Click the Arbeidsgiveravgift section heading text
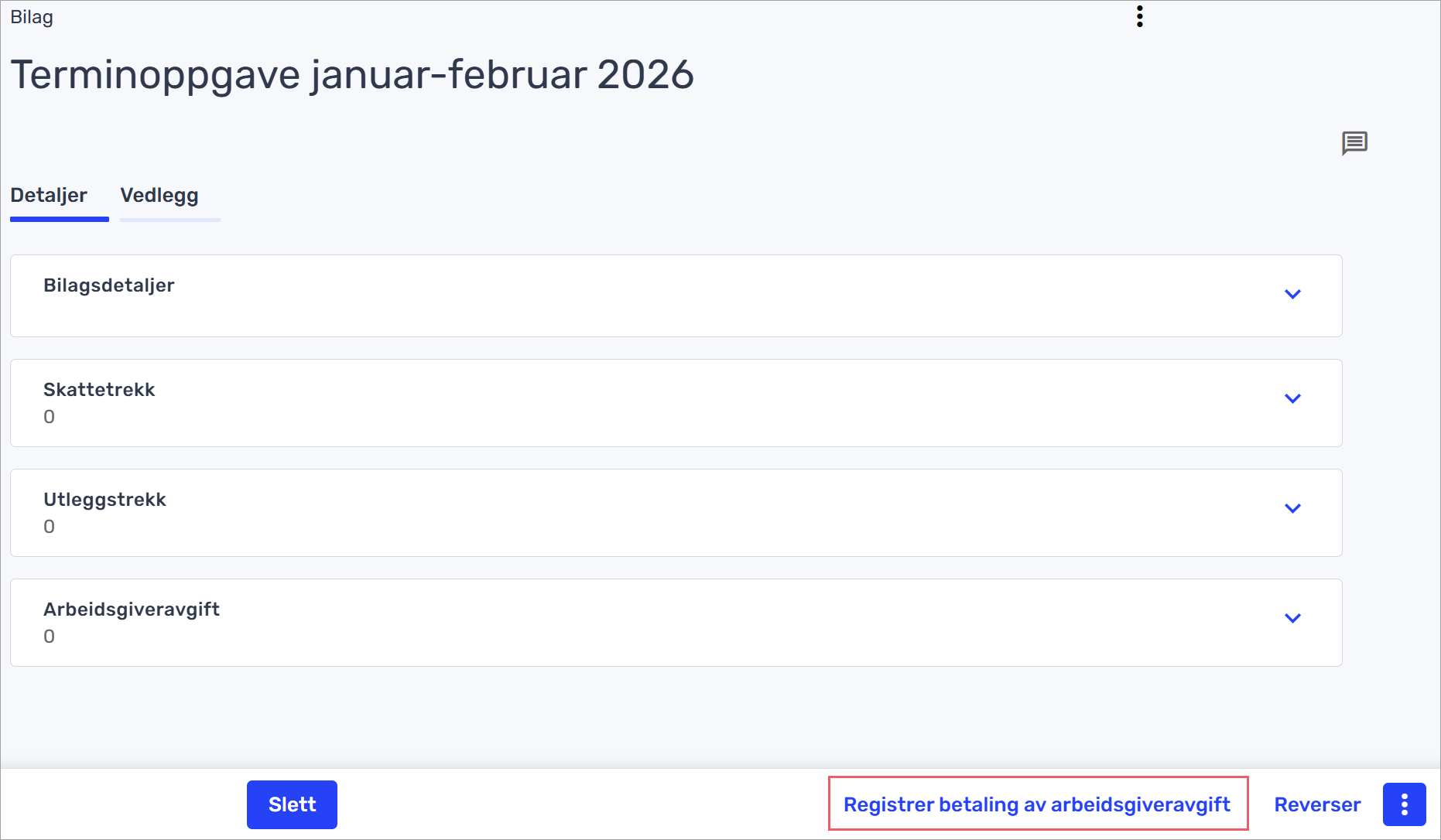This screenshot has width=1441, height=840. click(132, 610)
